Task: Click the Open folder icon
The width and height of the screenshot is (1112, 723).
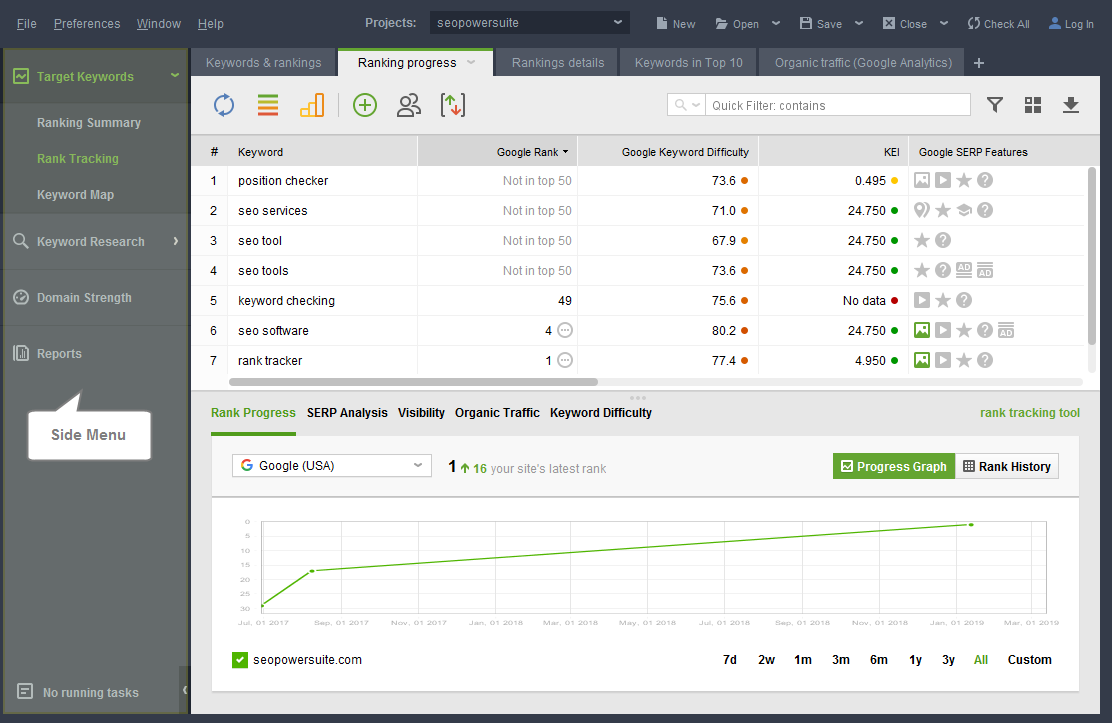Action: point(722,23)
